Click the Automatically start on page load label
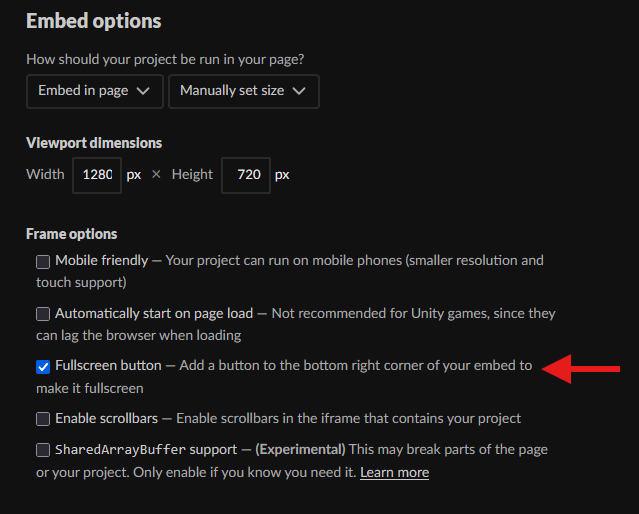Viewport: 639px width, 514px height. [154, 313]
